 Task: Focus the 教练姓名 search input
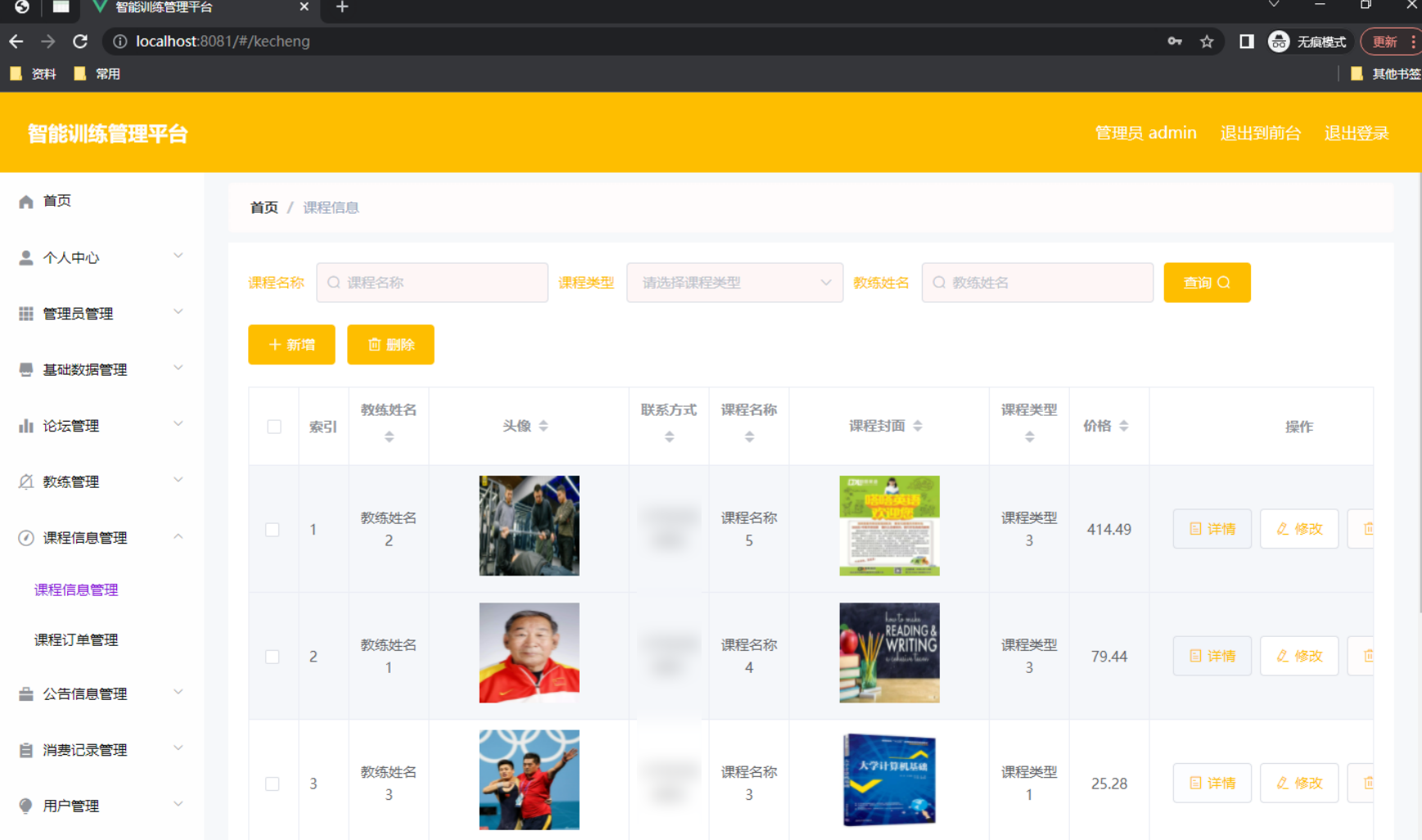[1037, 282]
